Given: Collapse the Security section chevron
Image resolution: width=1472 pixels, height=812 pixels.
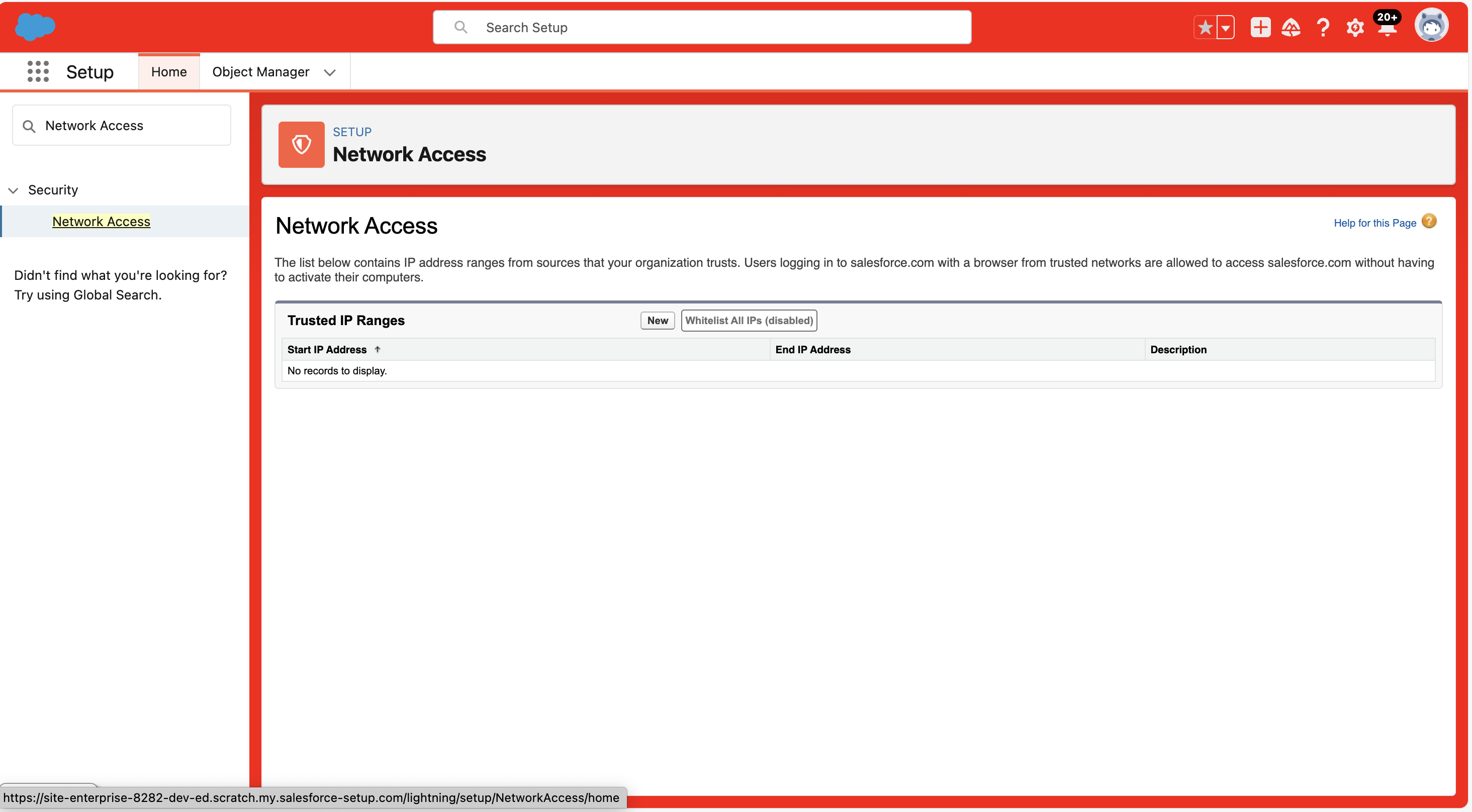Looking at the screenshot, I should click(x=14, y=190).
